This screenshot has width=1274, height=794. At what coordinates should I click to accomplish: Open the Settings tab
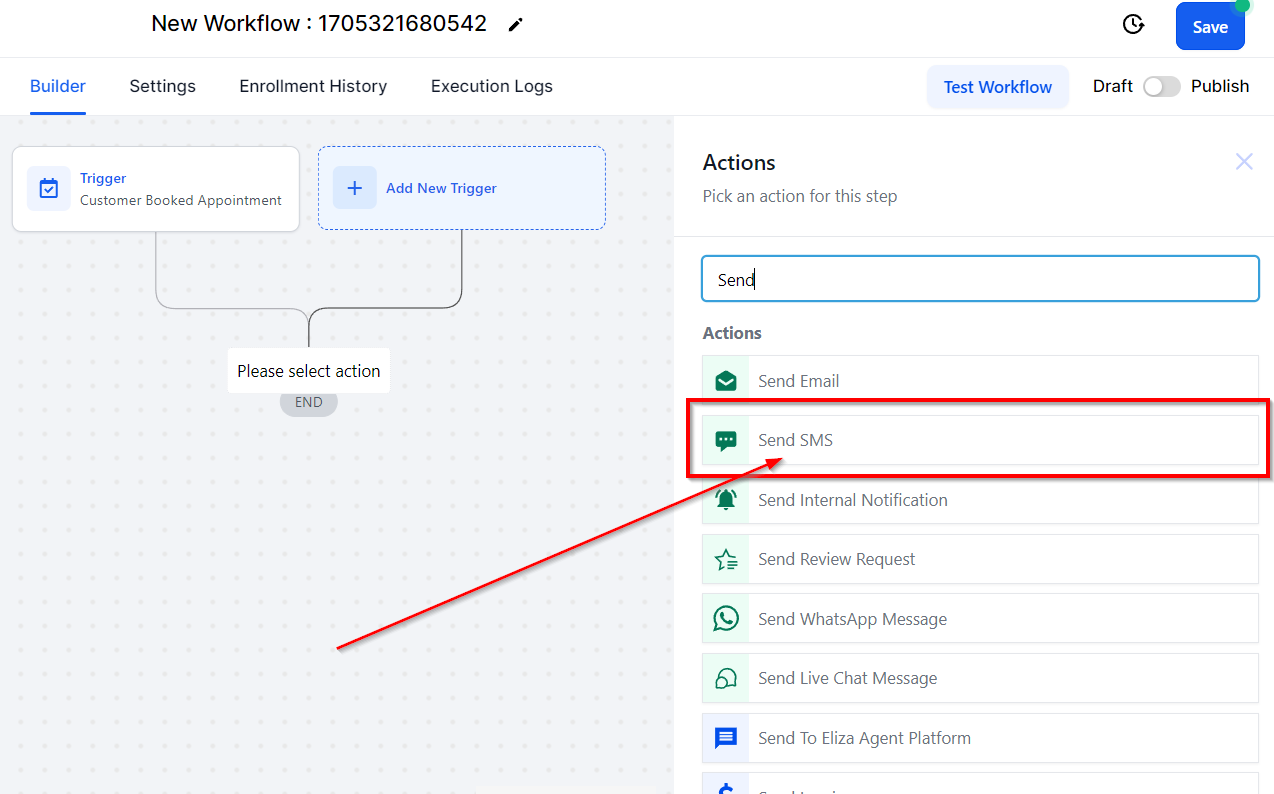(163, 86)
